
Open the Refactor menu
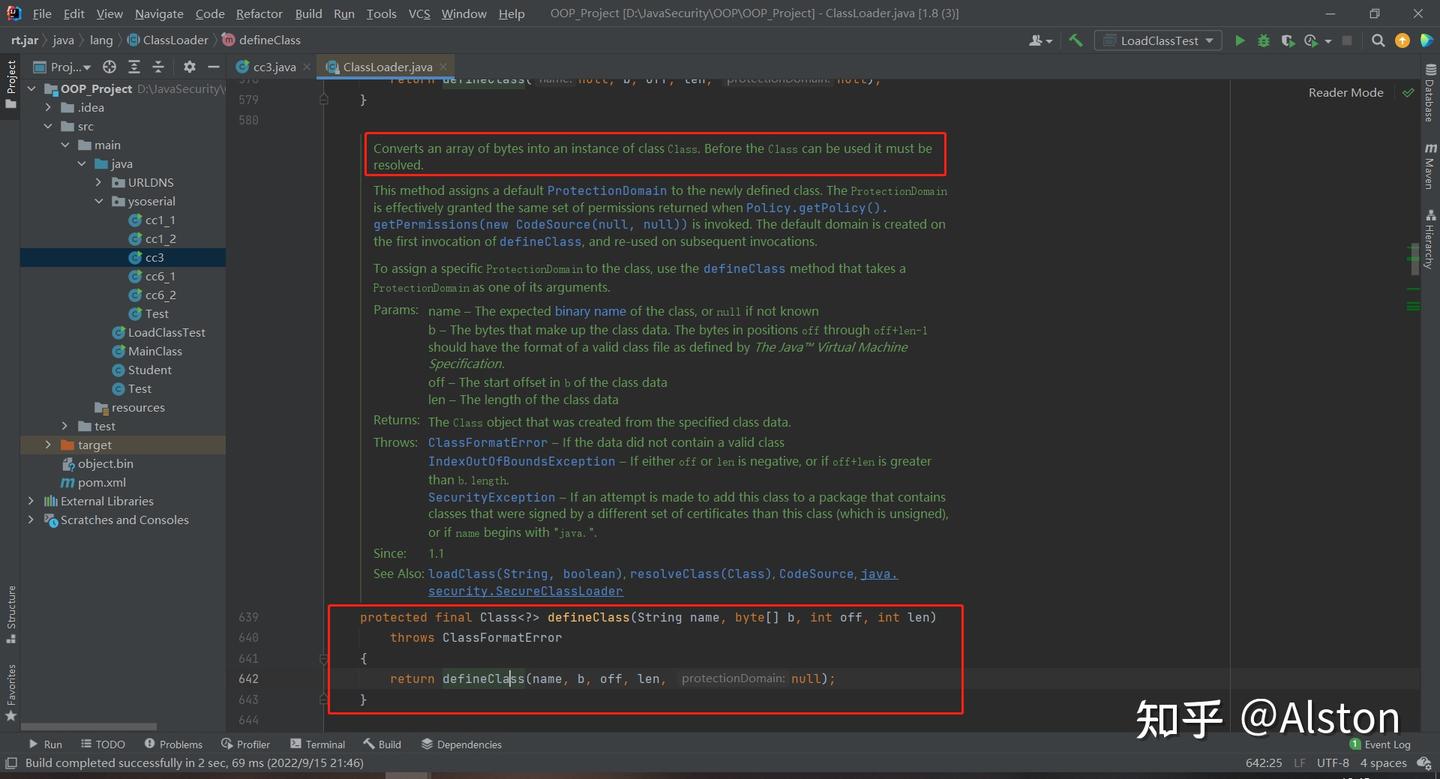(x=259, y=14)
